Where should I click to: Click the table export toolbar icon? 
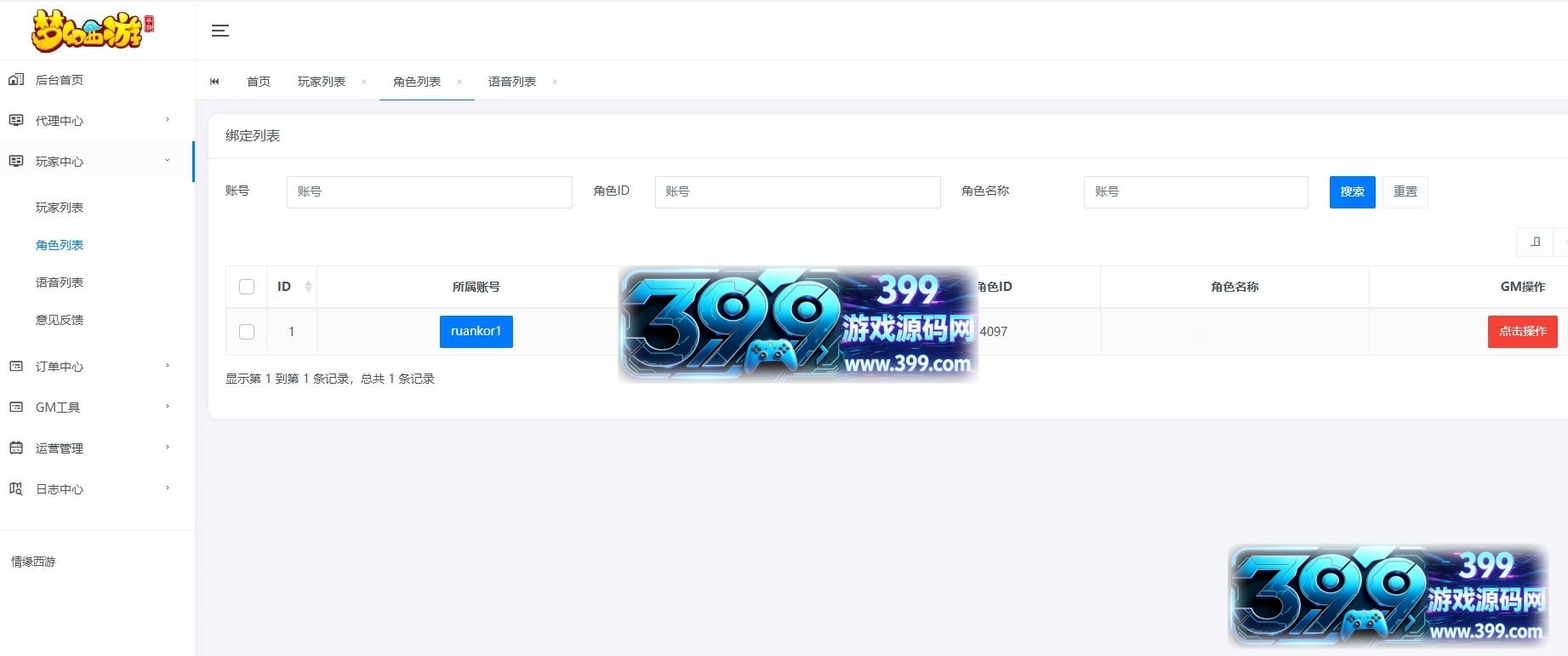(1536, 242)
